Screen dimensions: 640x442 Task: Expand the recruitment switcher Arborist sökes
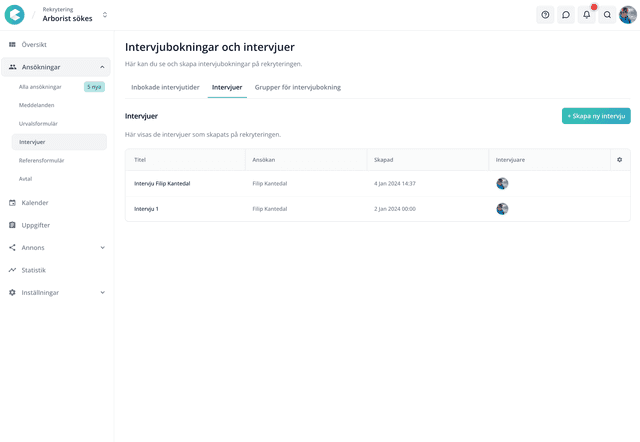tap(105, 15)
